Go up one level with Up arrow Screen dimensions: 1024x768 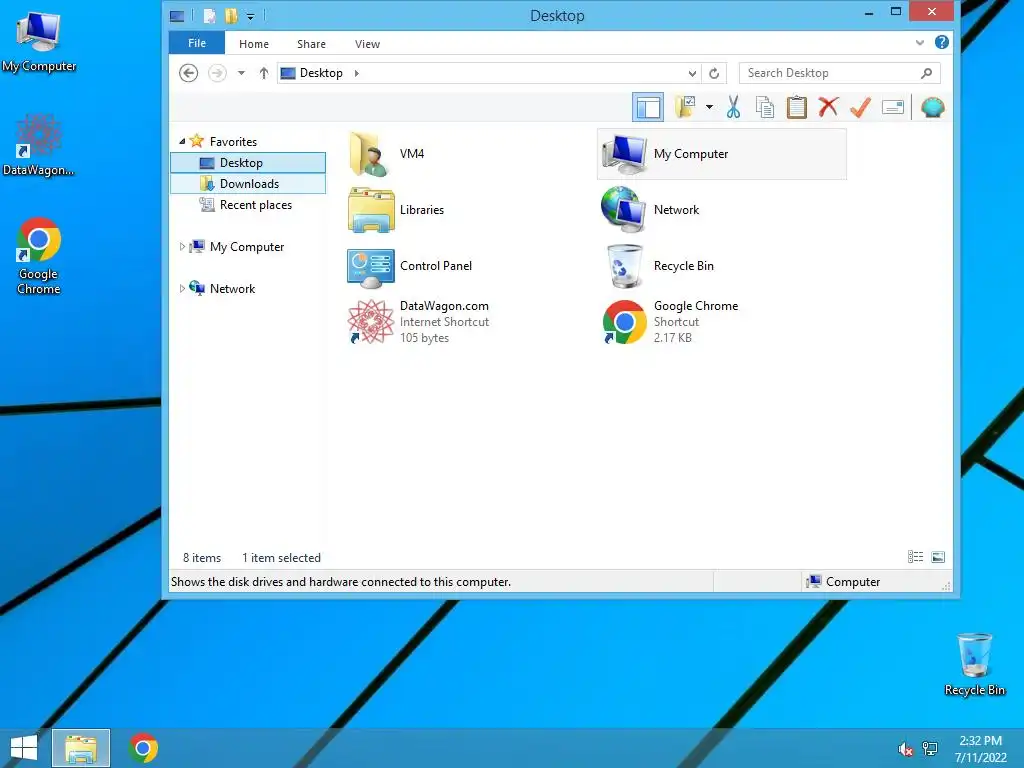[x=263, y=73]
